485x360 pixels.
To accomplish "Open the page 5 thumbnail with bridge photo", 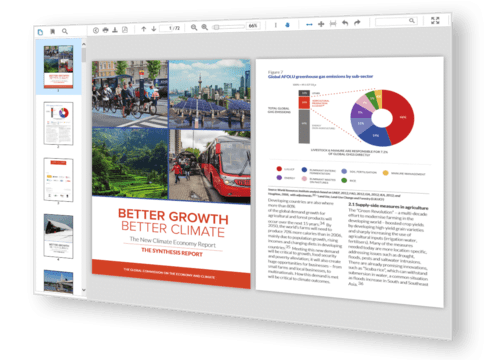I will [58, 282].
